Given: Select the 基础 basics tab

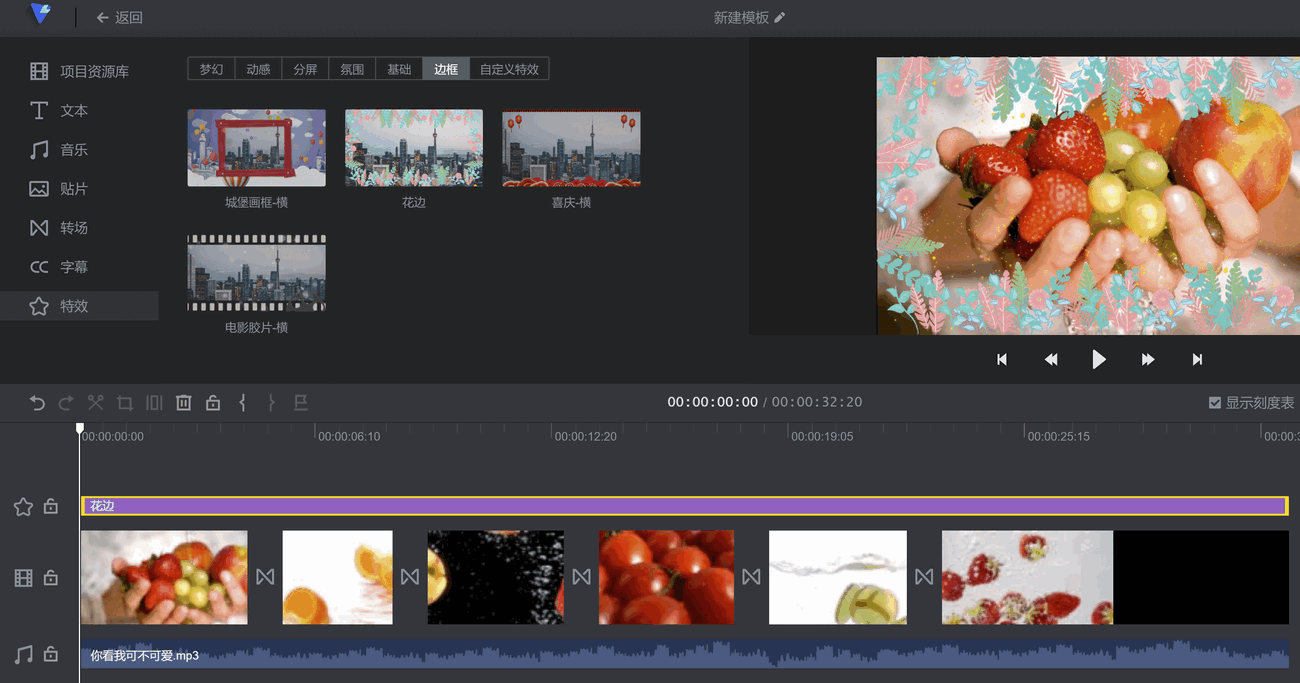Looking at the screenshot, I should (x=399, y=69).
